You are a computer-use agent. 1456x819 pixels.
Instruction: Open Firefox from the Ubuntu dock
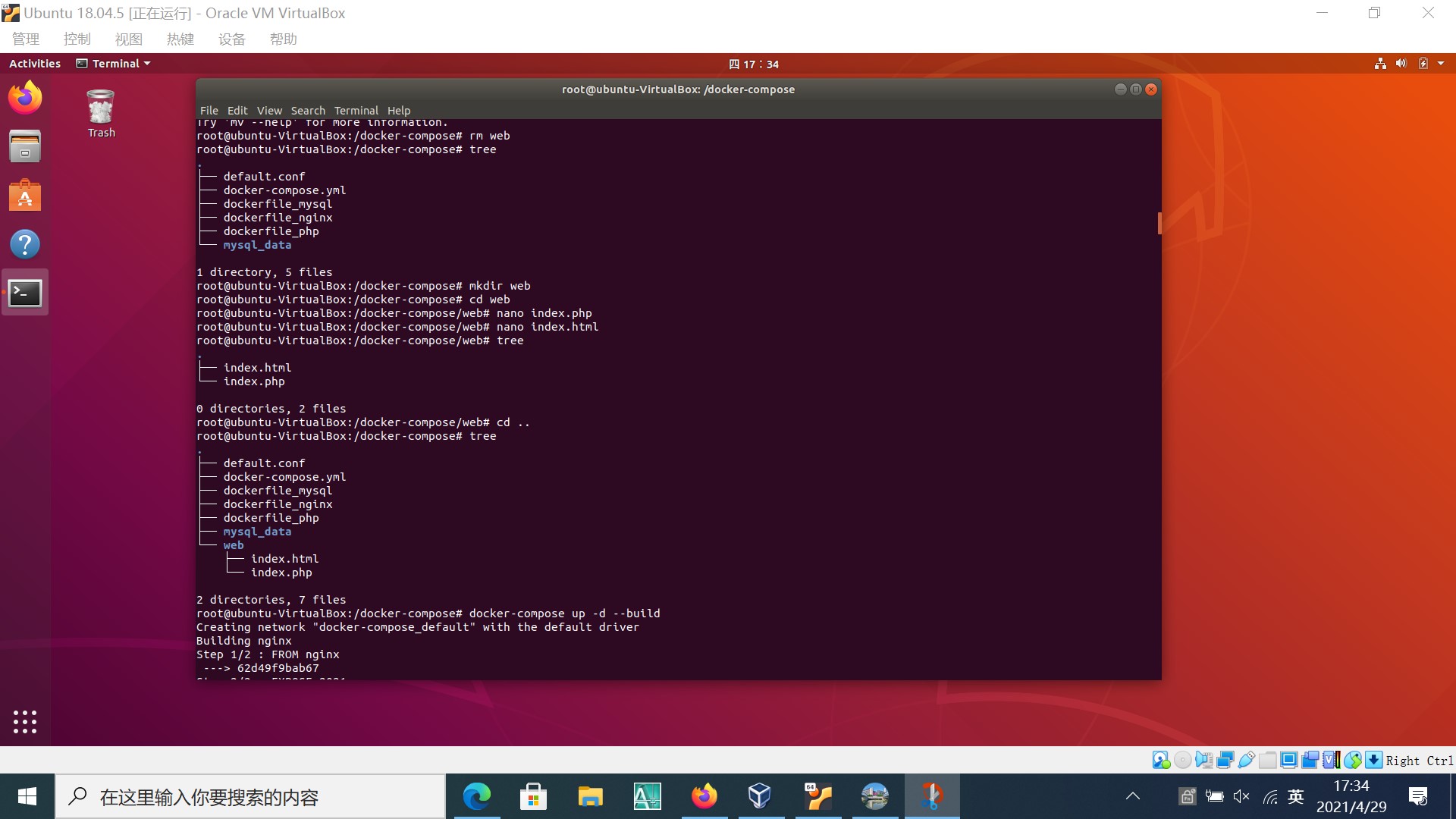[x=25, y=98]
